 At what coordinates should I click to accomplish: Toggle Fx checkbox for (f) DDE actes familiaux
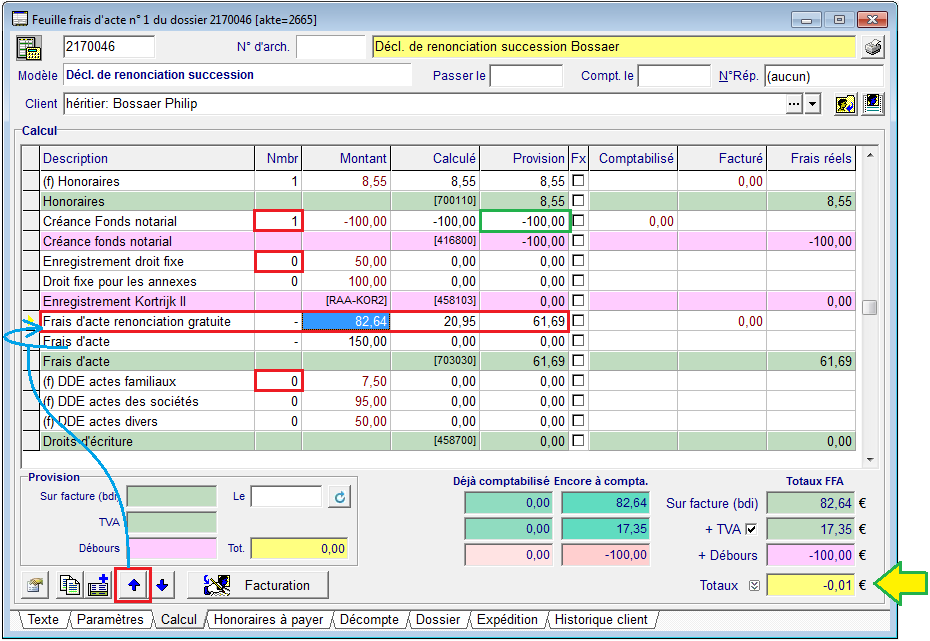[578, 381]
